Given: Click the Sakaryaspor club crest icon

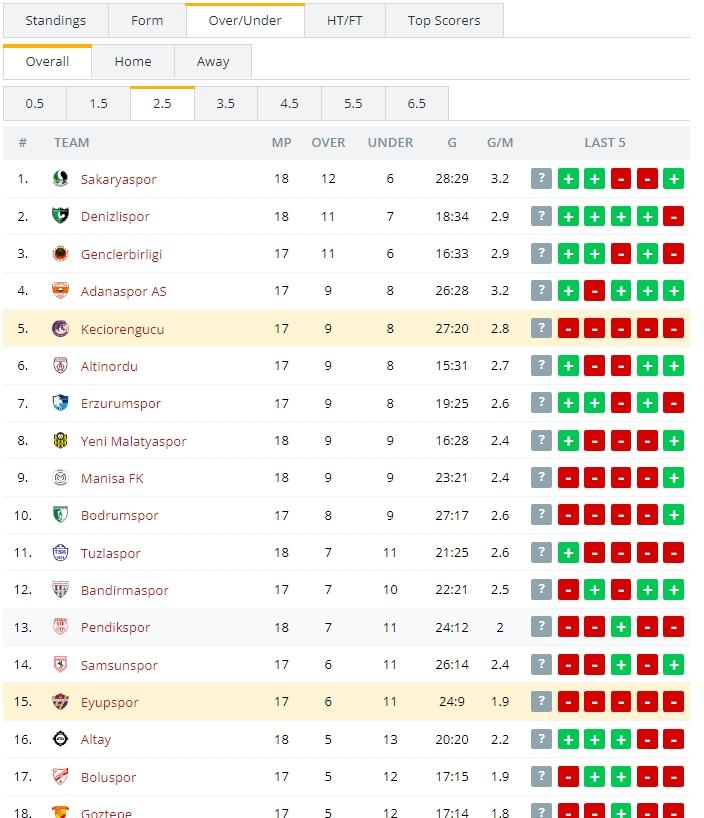Looking at the screenshot, I should (60, 179).
